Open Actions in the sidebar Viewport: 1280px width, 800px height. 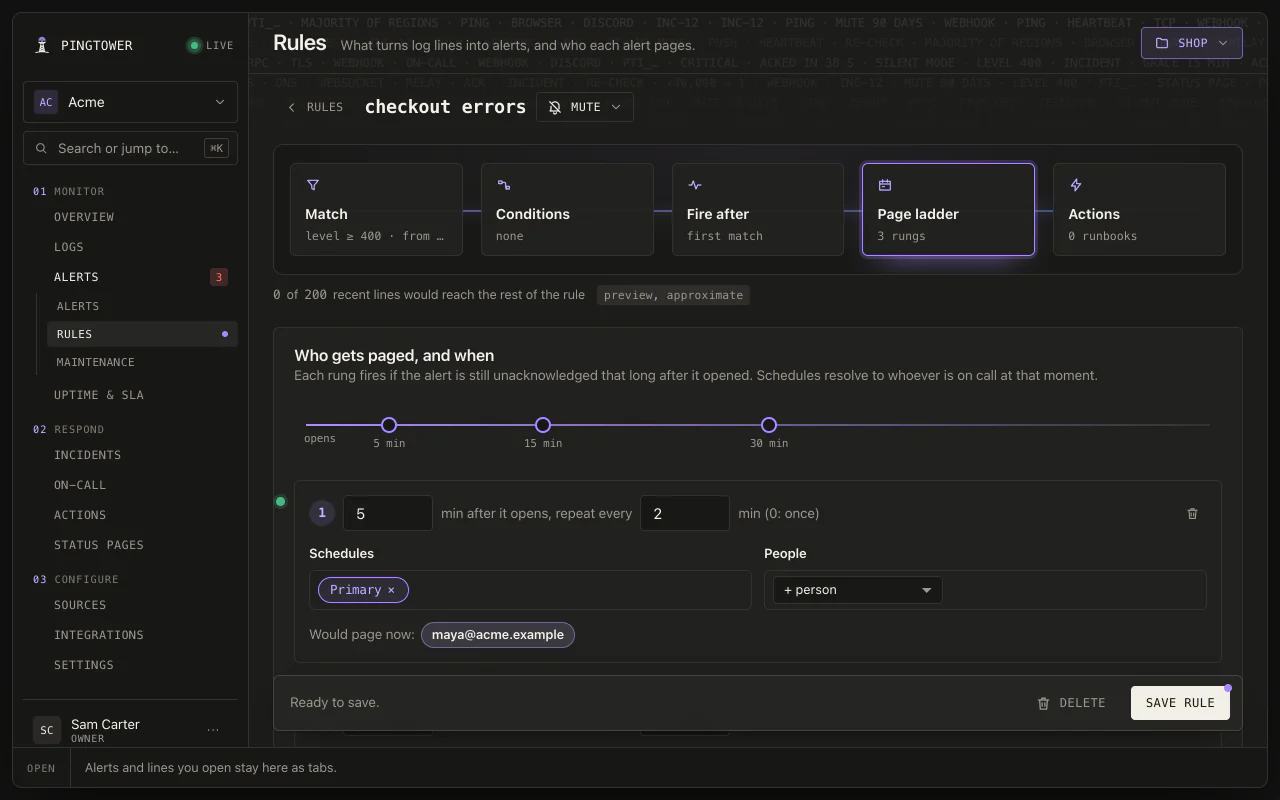(80, 515)
